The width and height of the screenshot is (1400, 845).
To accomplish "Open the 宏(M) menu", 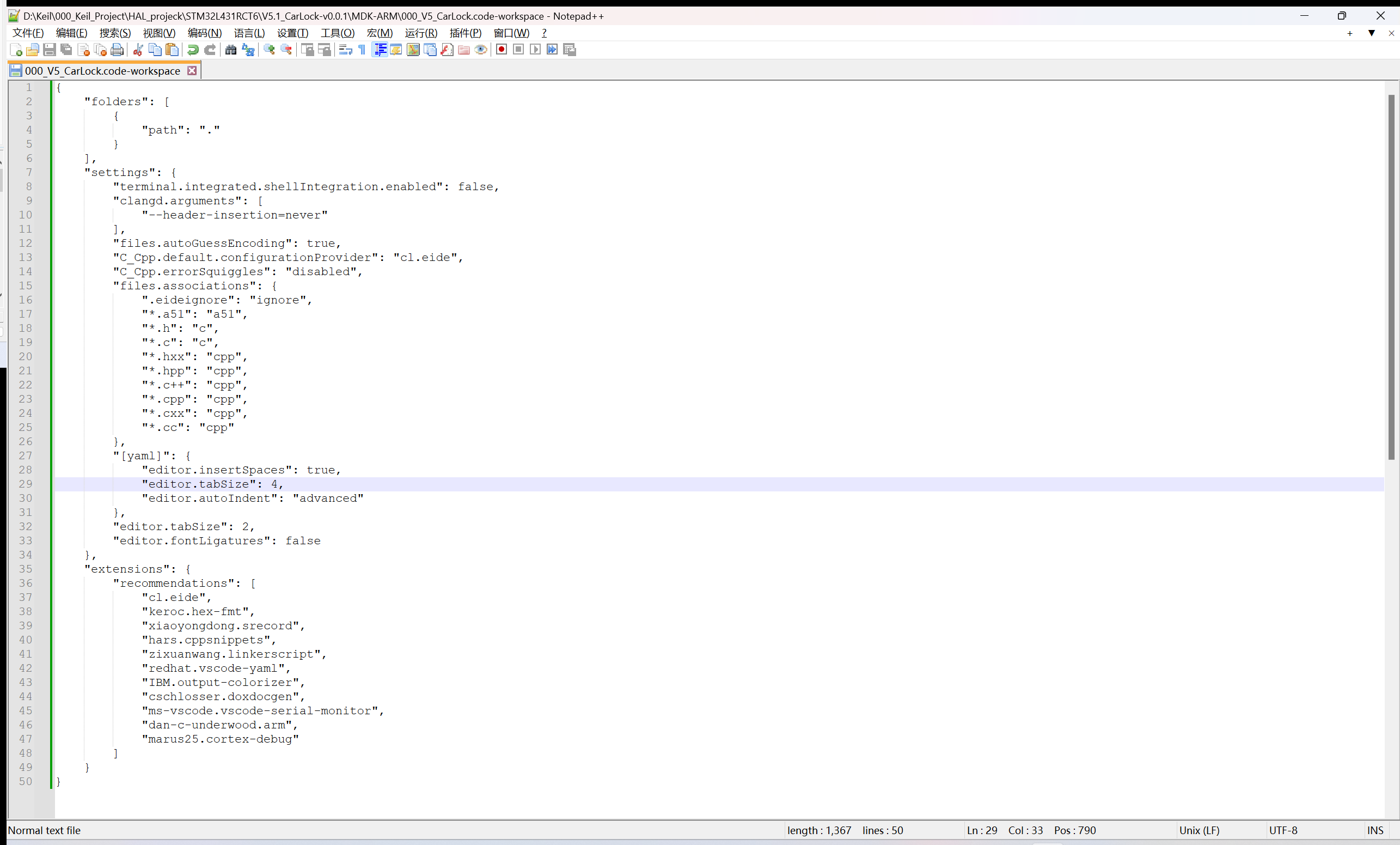I will (x=380, y=33).
